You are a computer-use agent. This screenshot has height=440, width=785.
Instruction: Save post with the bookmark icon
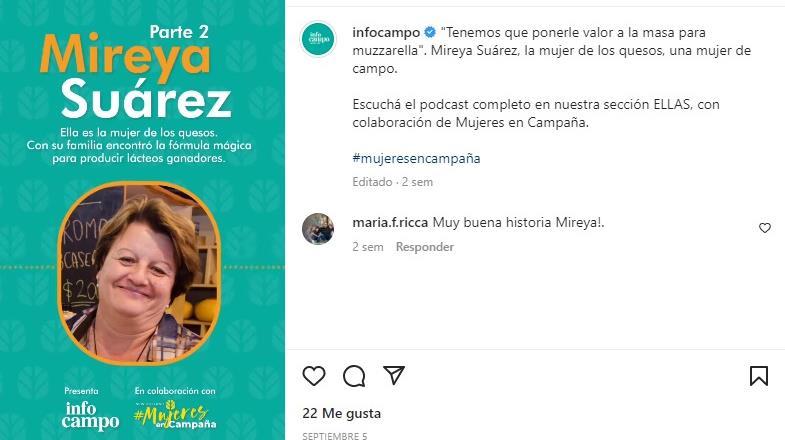click(x=758, y=375)
